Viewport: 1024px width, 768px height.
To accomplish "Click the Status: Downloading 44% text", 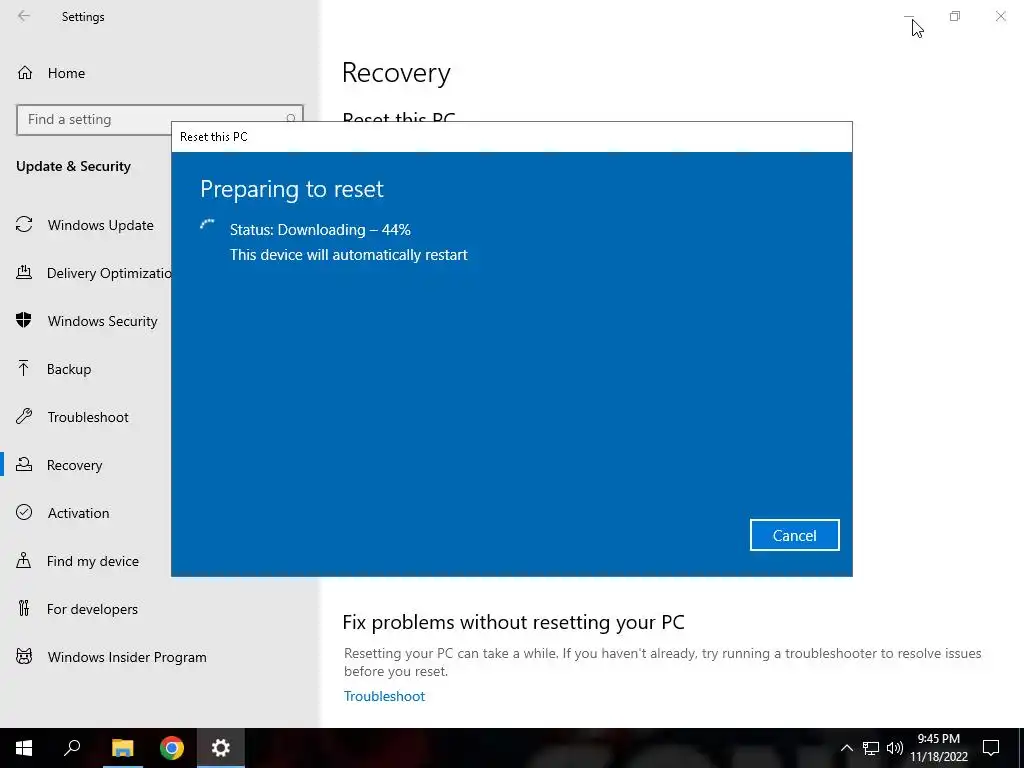I will [320, 230].
